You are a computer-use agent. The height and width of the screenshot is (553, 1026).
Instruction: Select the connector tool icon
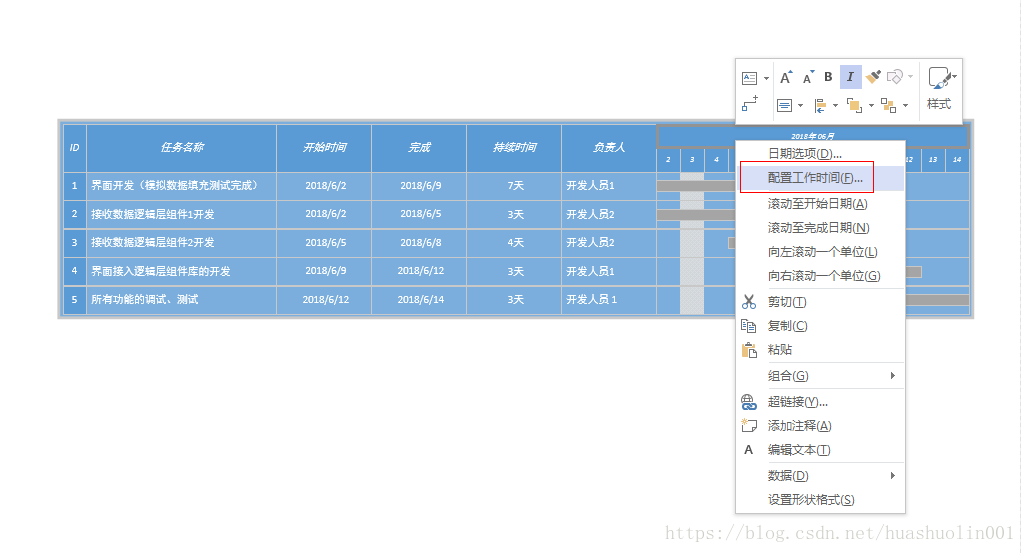point(750,104)
